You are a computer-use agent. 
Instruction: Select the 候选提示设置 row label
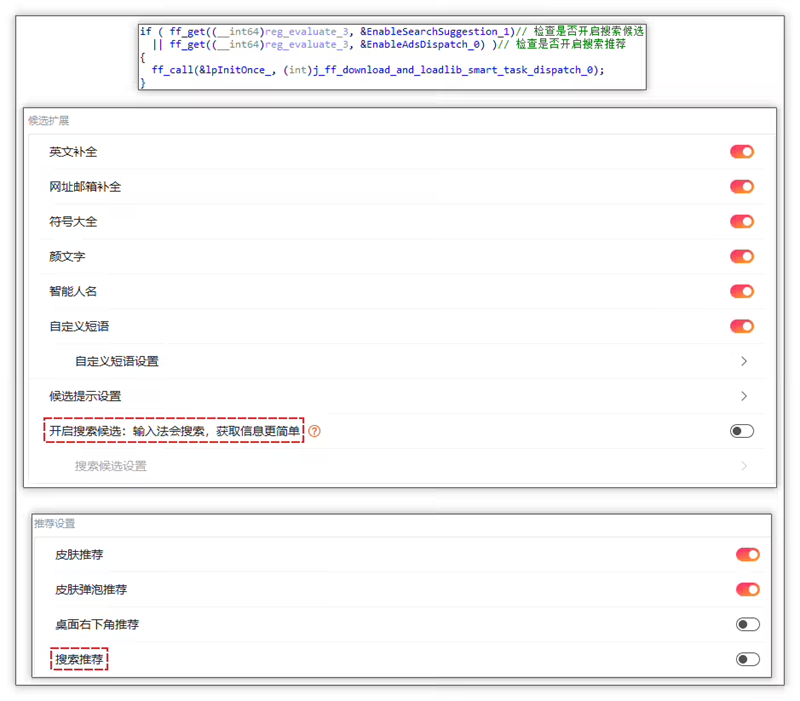85,396
